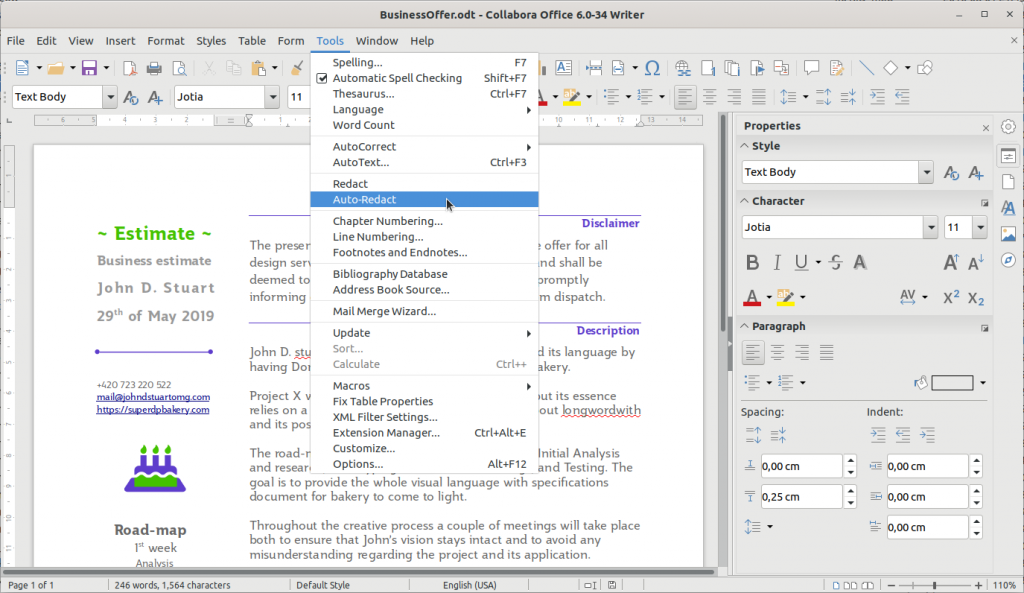Click the Export as PDF toolbar icon
The image size is (1024, 593).
[129, 68]
